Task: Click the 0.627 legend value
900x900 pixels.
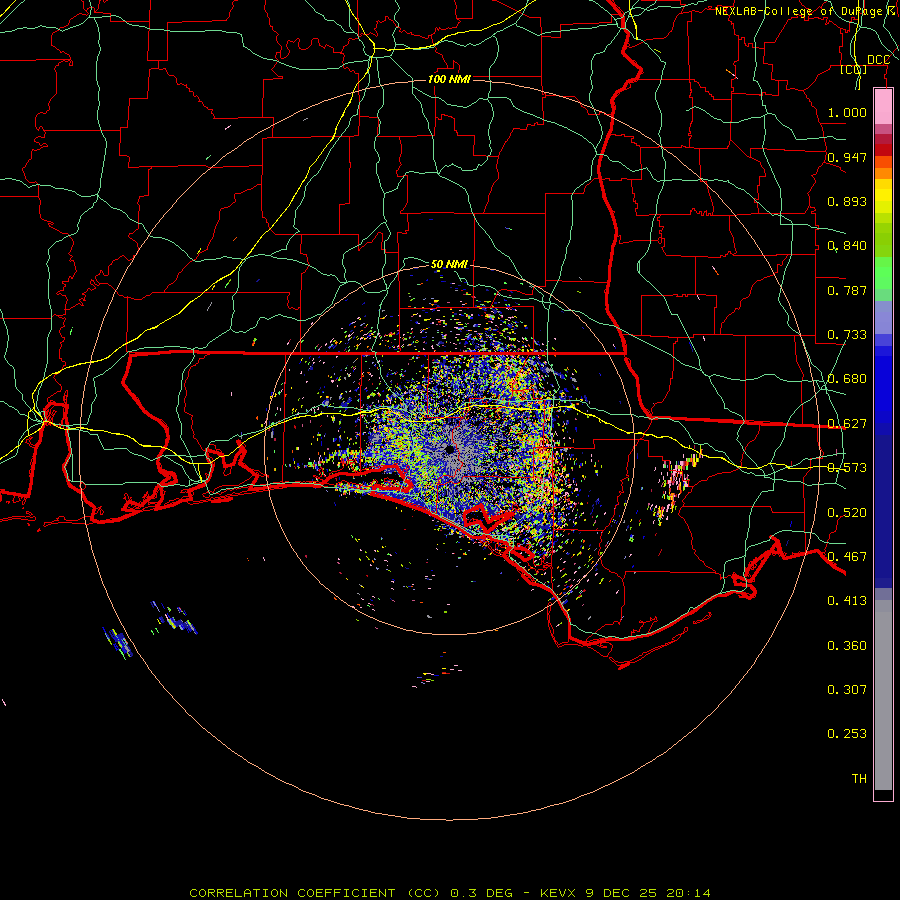Action: (x=847, y=424)
